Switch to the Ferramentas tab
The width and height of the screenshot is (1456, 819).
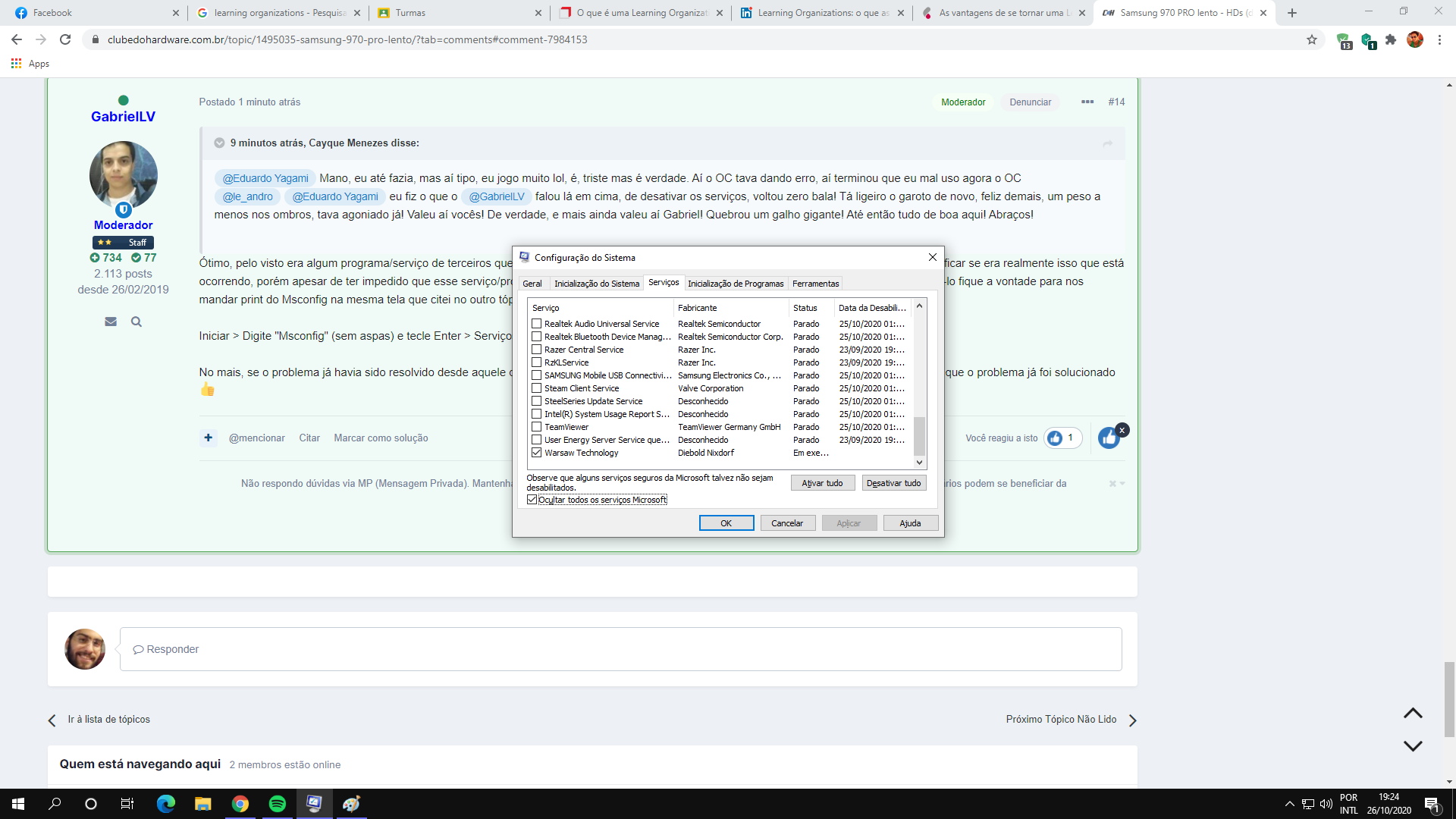pos(816,284)
